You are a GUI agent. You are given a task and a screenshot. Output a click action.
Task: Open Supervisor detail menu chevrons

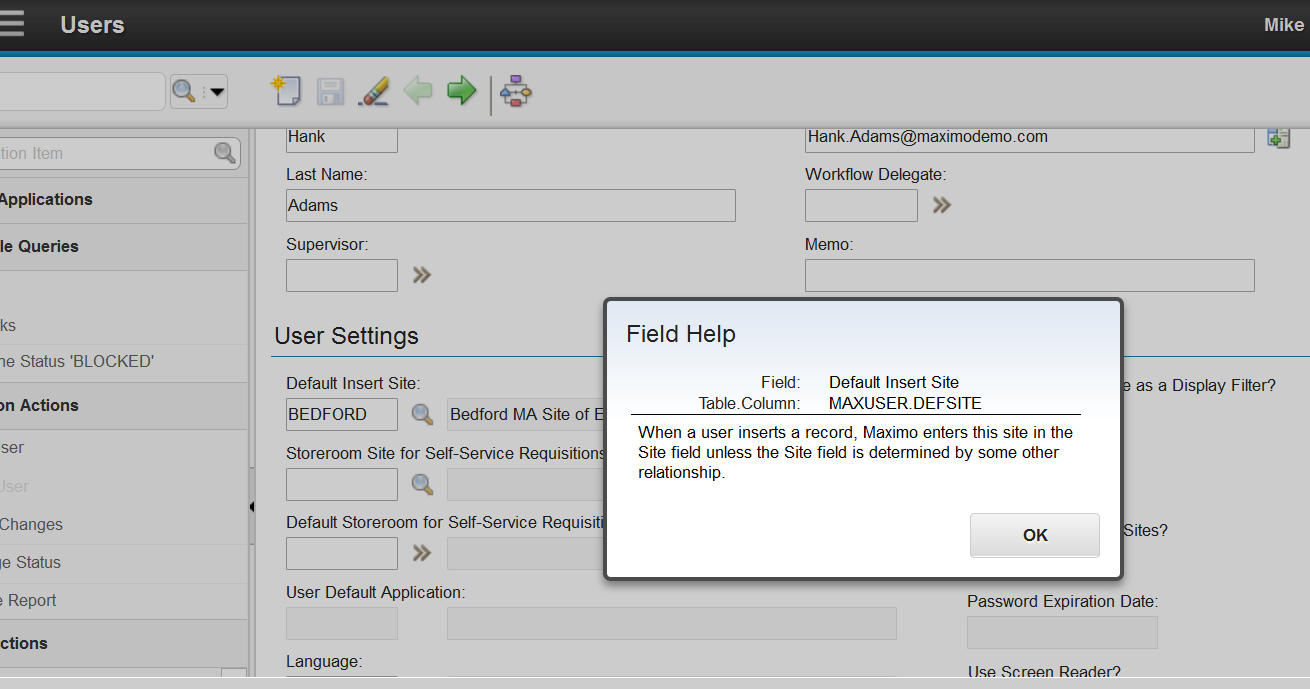tap(422, 275)
